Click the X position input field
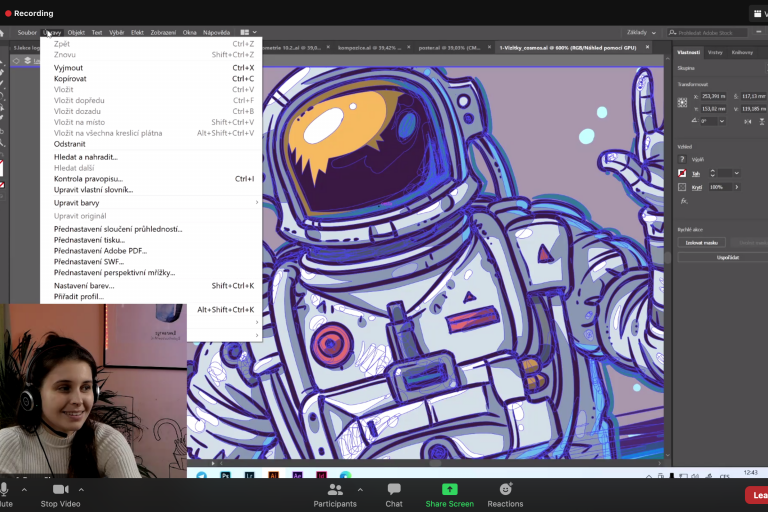Image resolution: width=768 pixels, height=512 pixels. click(711, 96)
